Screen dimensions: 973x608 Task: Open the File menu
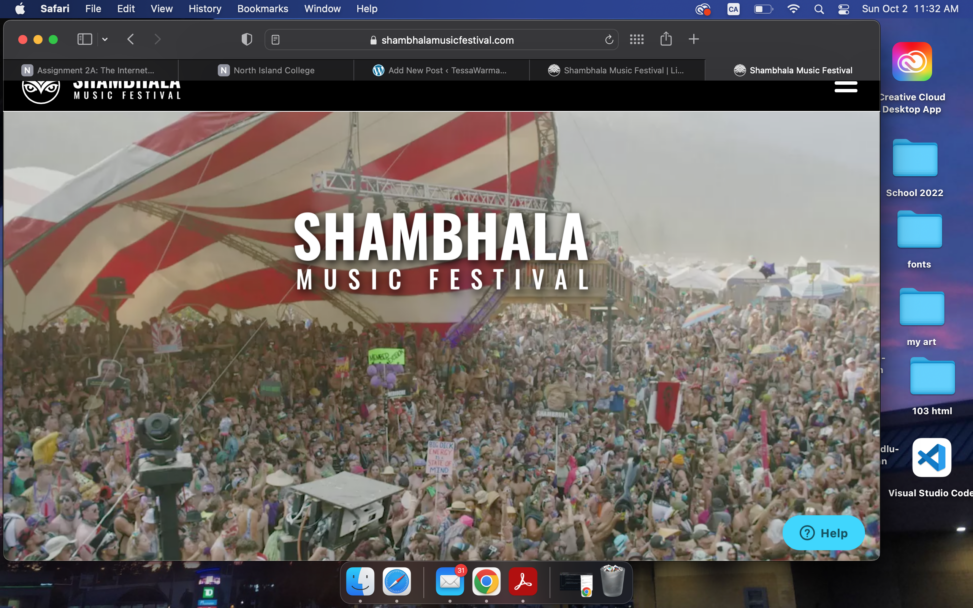(x=93, y=9)
